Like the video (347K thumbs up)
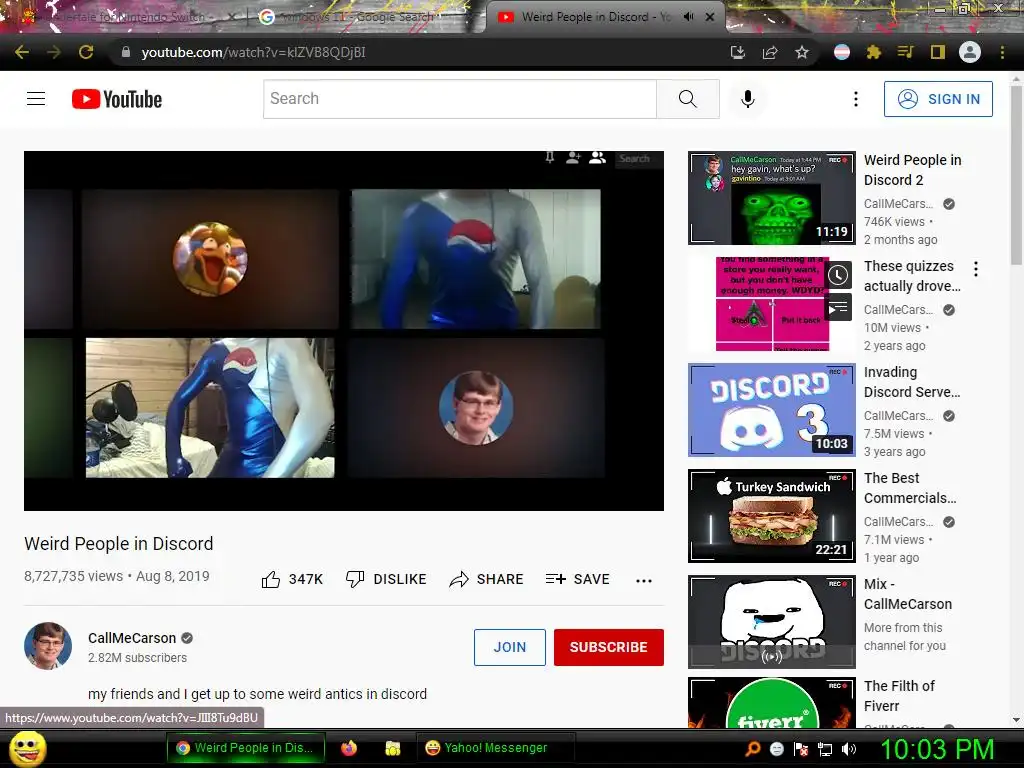 292,579
